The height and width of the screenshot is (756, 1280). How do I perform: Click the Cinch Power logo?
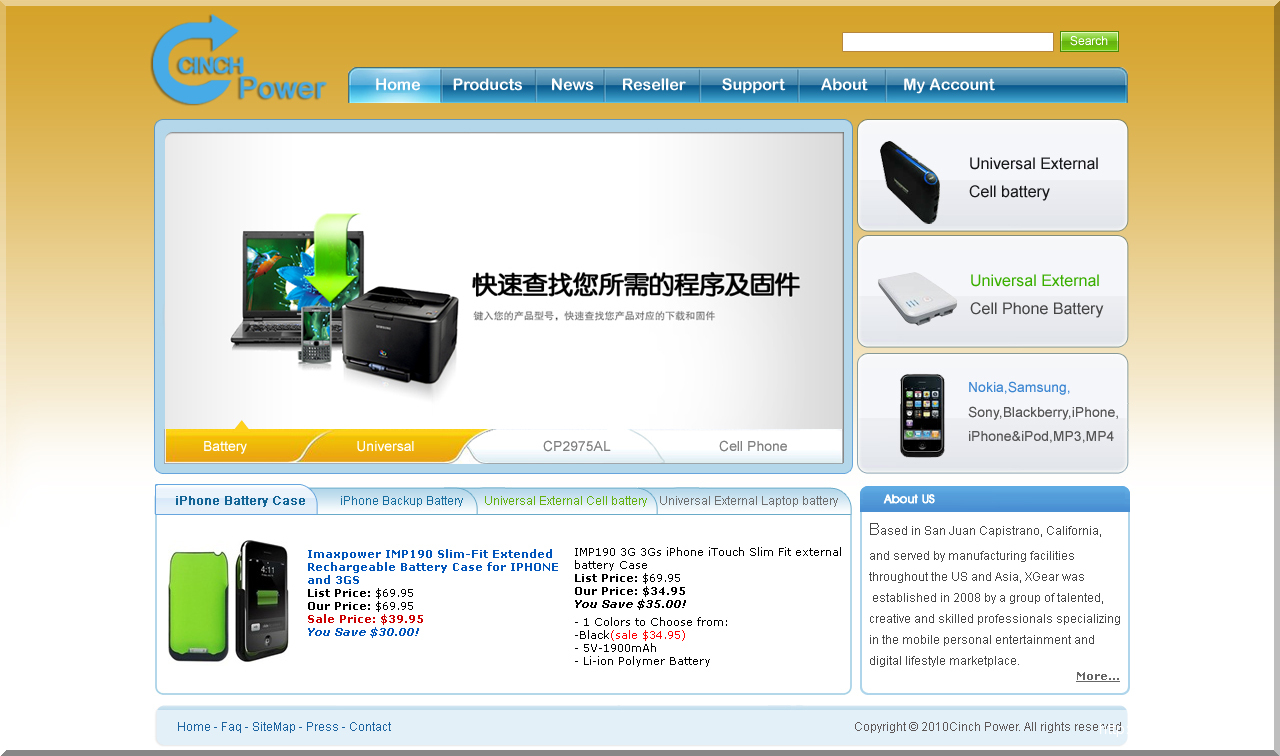(238, 62)
